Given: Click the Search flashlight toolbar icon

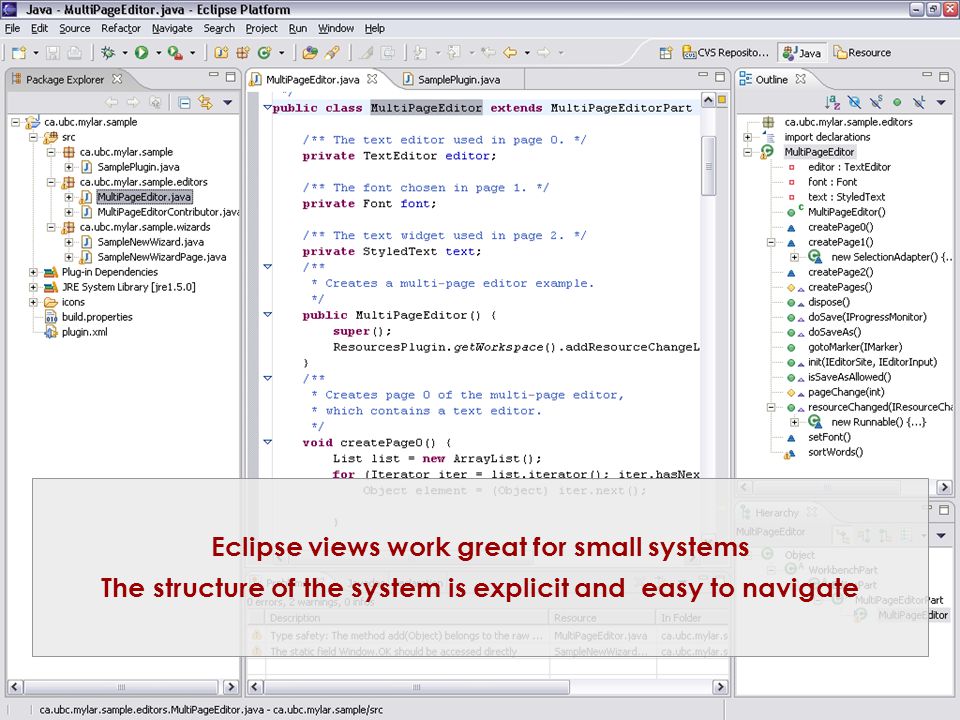Looking at the screenshot, I should pyautogui.click(x=332, y=53).
